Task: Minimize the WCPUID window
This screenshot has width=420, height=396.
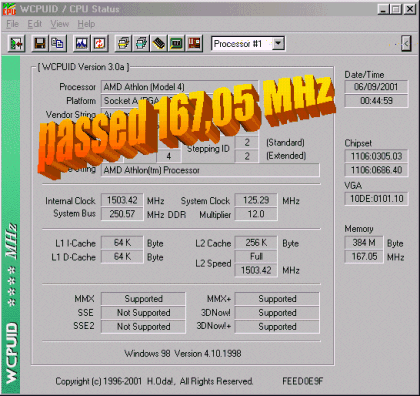Action: click(x=383, y=9)
